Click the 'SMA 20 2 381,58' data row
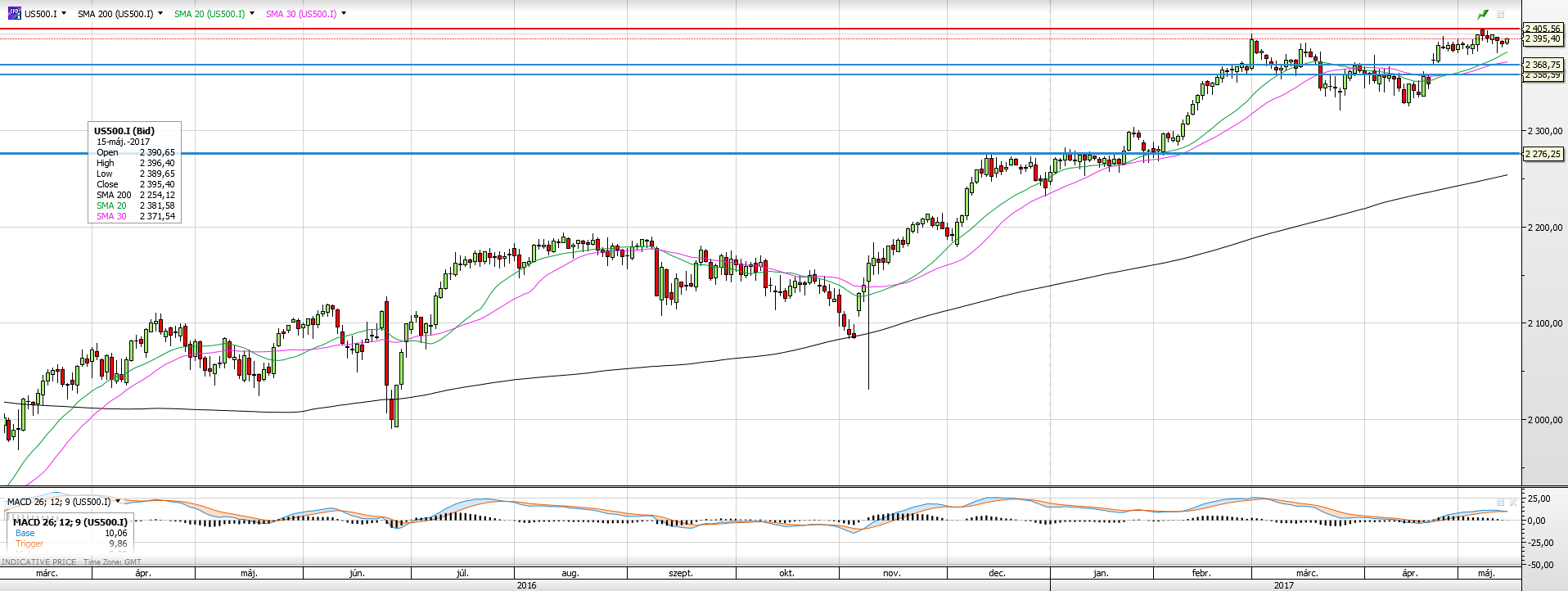Image resolution: width=1568 pixels, height=591 pixels. [x=135, y=205]
